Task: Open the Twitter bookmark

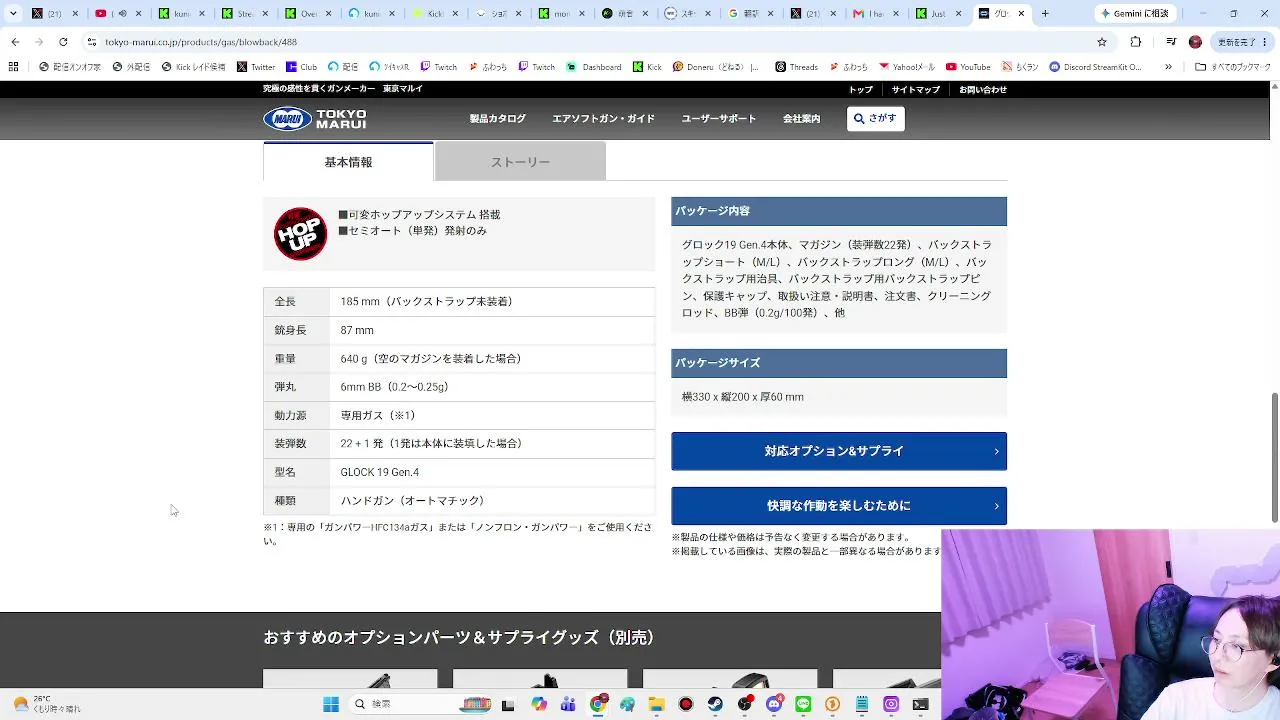Action: click(x=256, y=67)
